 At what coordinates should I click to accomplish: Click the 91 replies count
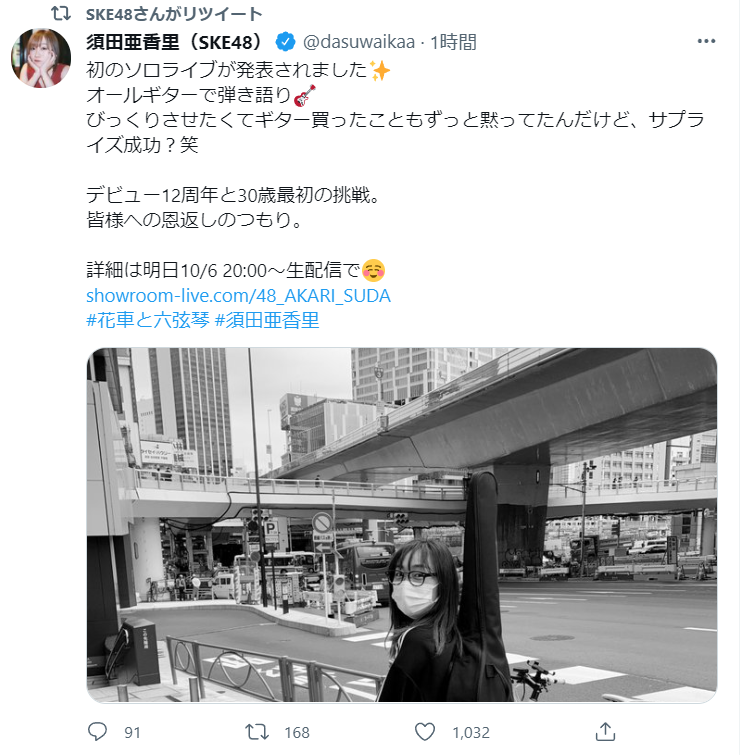tap(132, 732)
